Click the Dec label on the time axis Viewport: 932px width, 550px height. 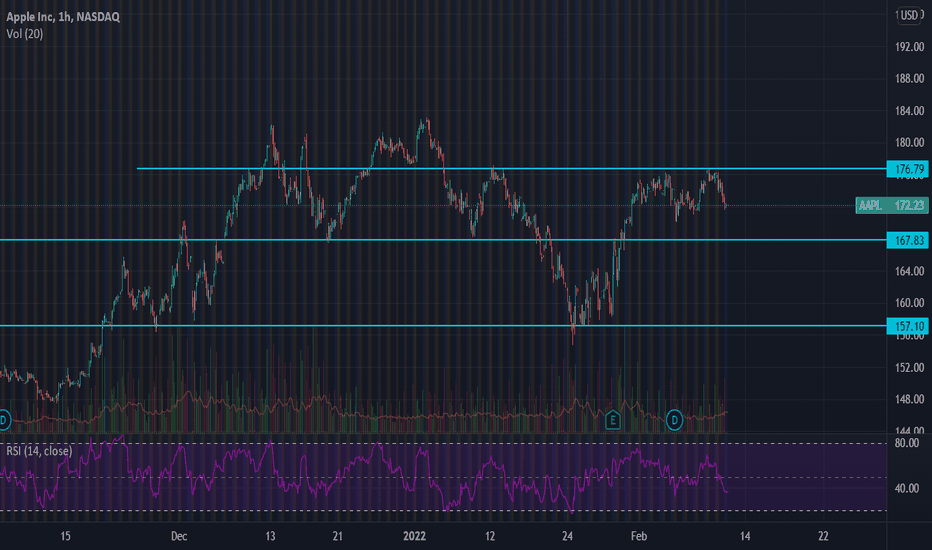179,536
